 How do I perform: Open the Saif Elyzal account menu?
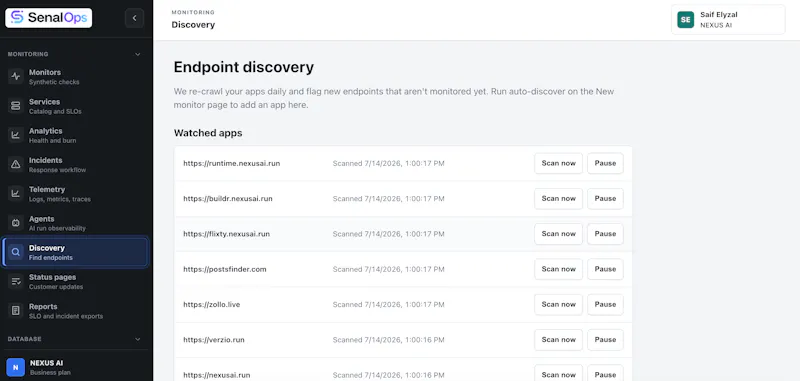728,20
